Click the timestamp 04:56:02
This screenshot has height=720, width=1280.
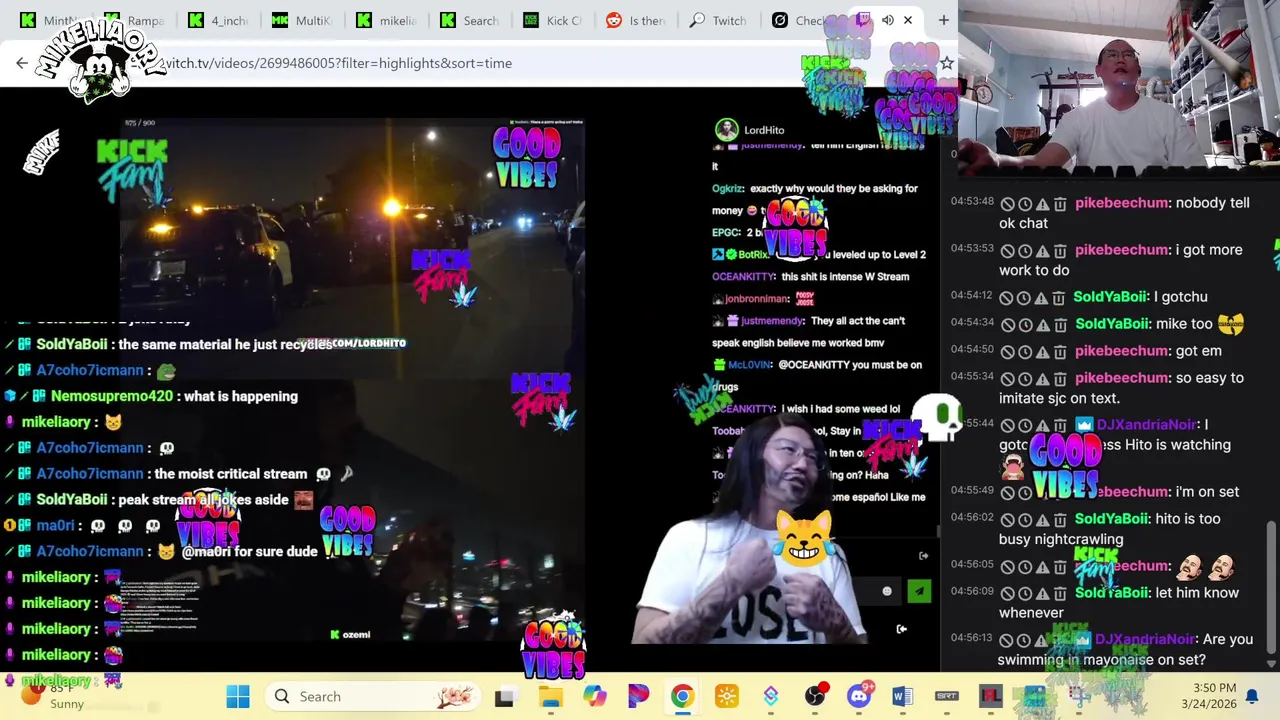coord(972,518)
